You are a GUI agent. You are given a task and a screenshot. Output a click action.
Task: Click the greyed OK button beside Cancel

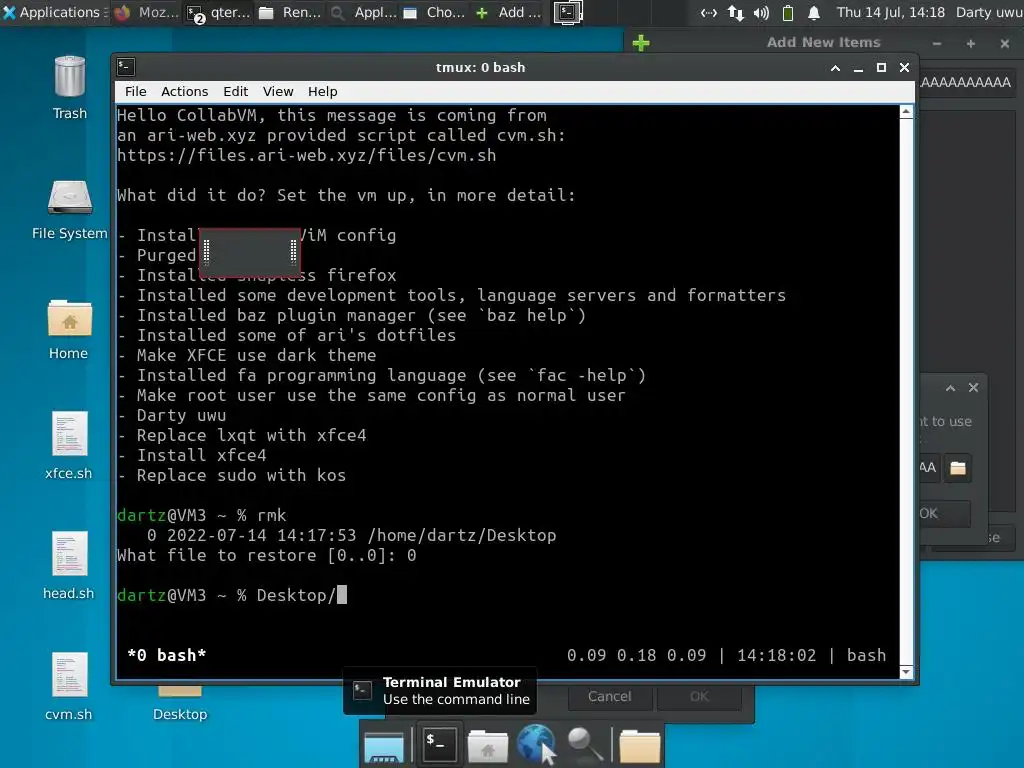[699, 696]
